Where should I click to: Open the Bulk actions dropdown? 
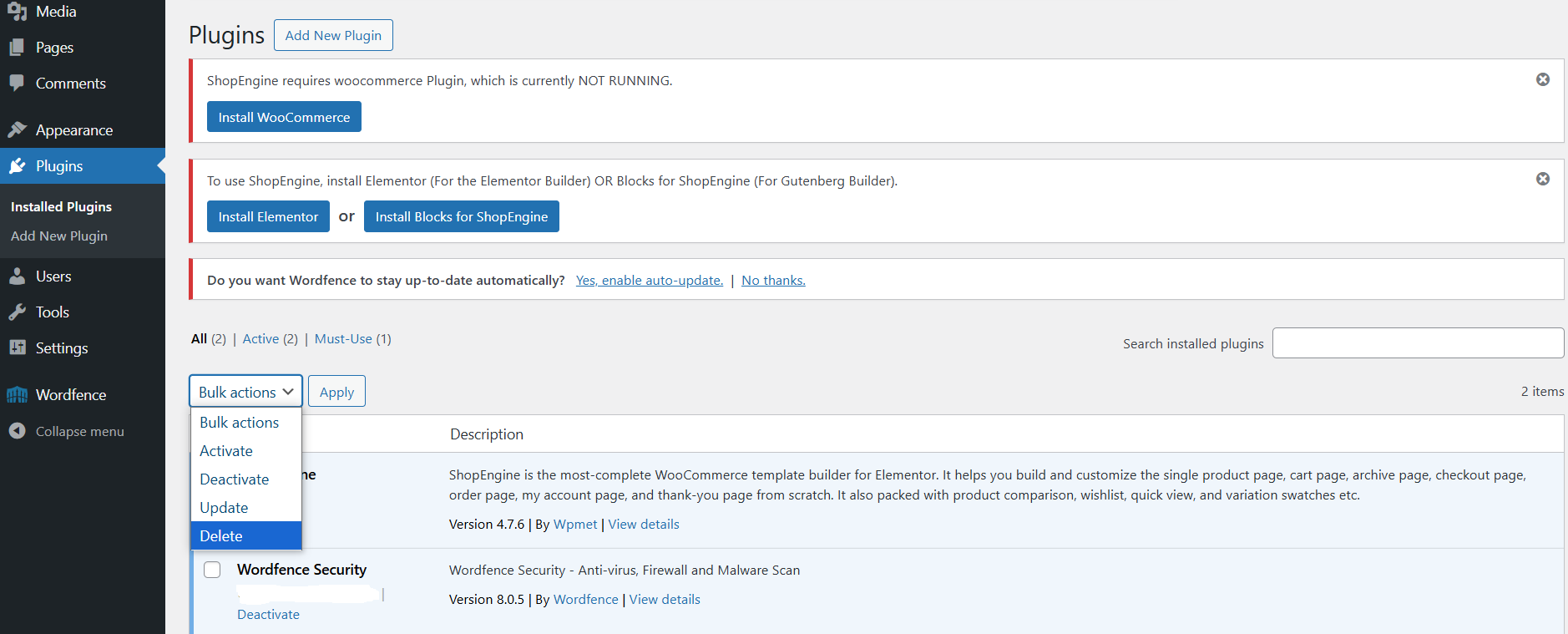pyautogui.click(x=245, y=392)
